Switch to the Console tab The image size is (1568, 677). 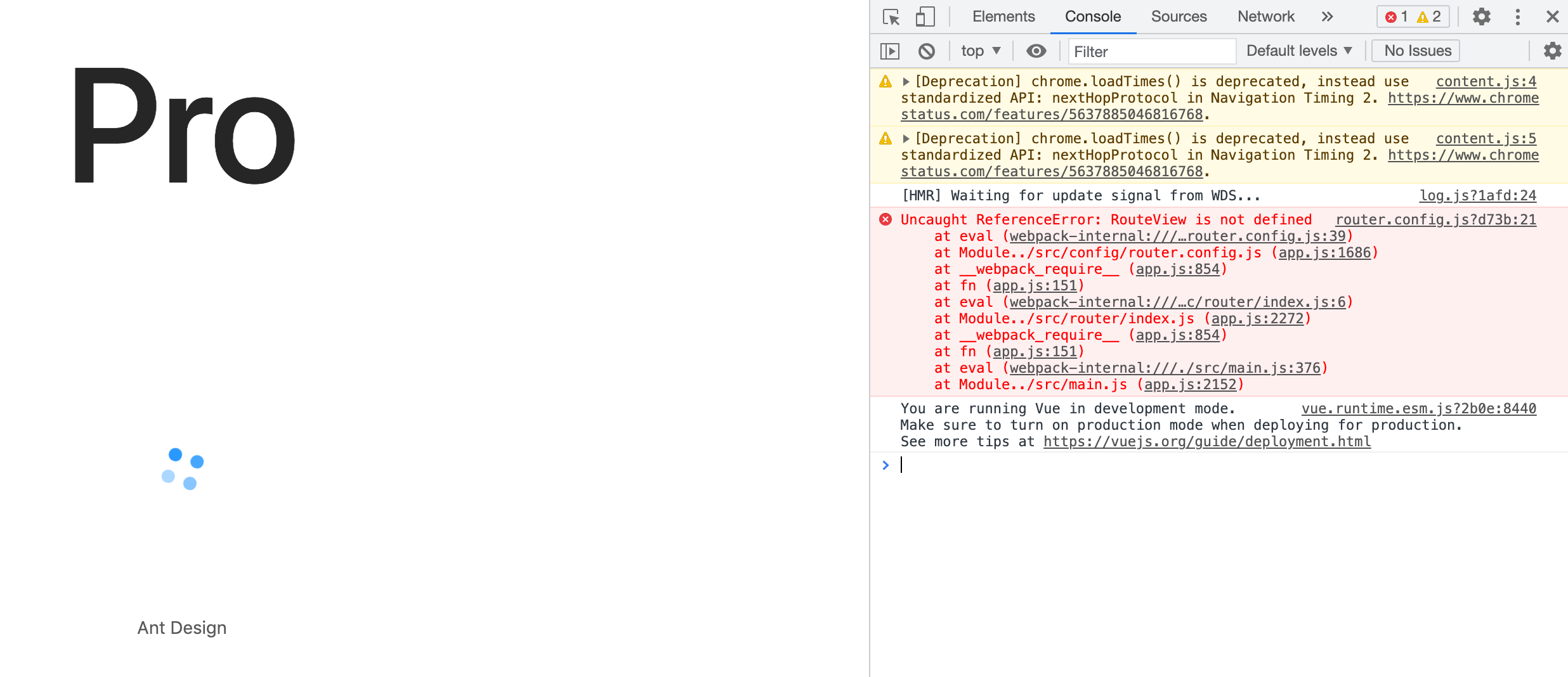[1093, 16]
